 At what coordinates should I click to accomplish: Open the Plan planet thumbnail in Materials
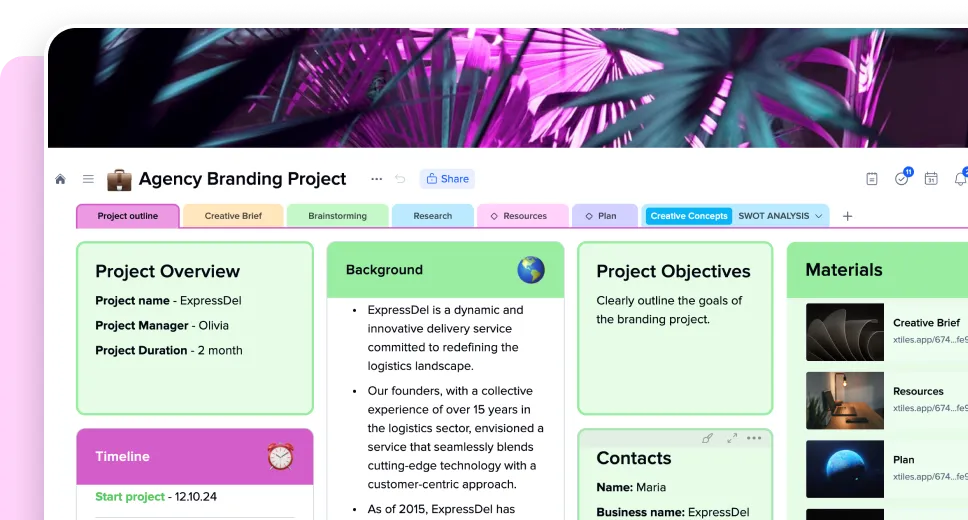tap(845, 469)
